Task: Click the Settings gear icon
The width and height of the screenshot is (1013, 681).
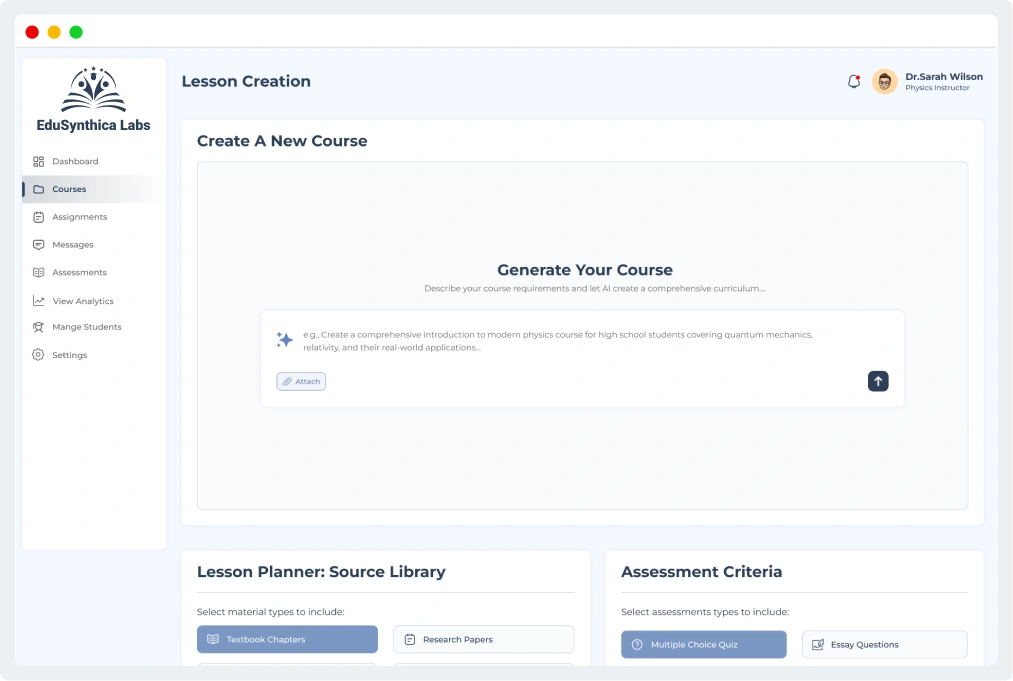Action: 38,355
